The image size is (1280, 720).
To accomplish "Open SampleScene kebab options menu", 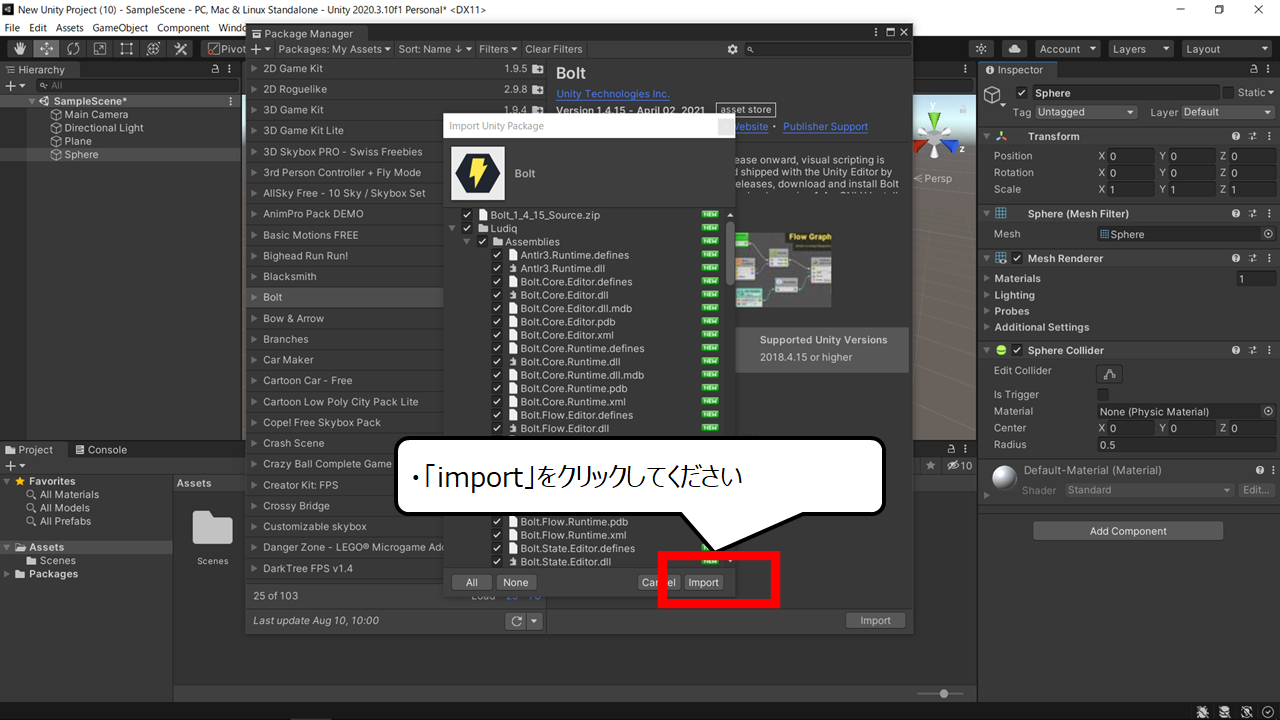I will (231, 101).
